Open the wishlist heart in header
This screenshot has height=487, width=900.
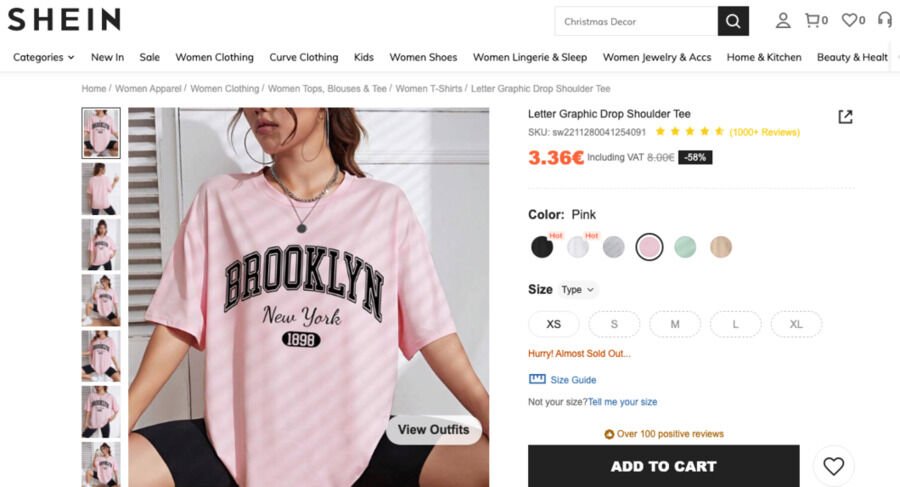(x=849, y=20)
